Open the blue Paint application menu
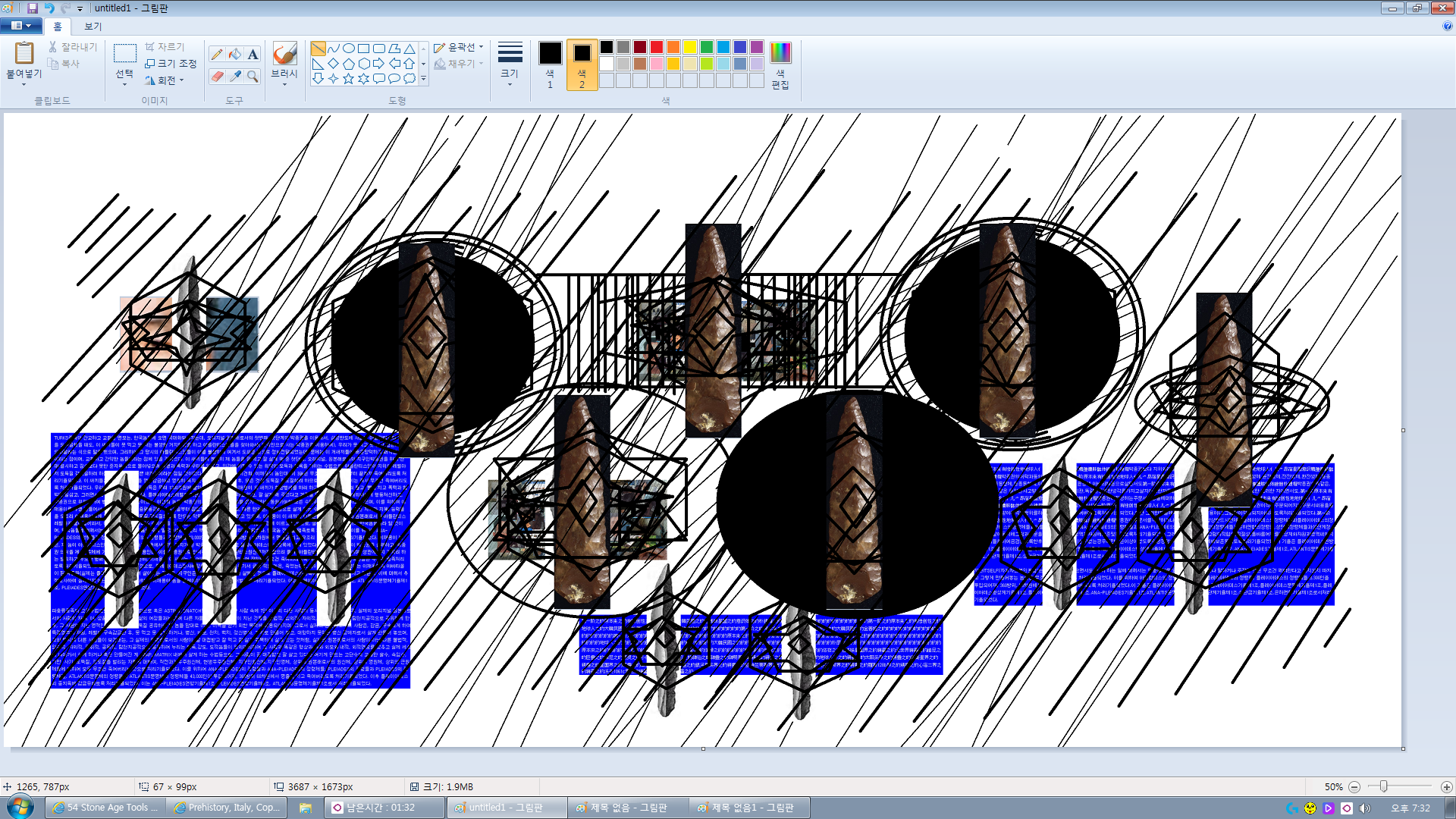1456x819 pixels. pyautogui.click(x=20, y=26)
